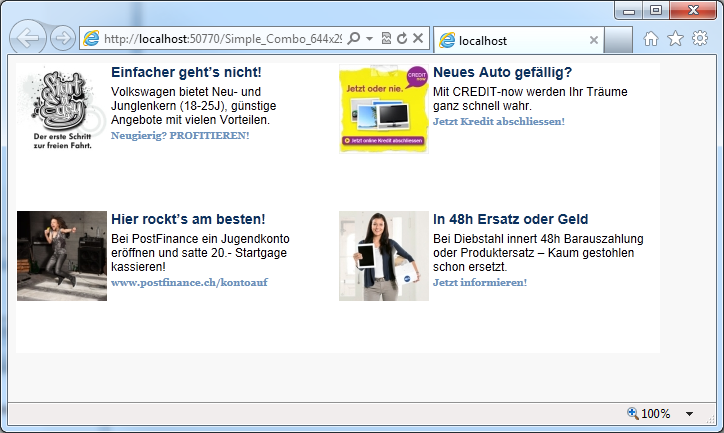Refresh the page with reload icon
This screenshot has width=724, height=433.
coord(402,38)
